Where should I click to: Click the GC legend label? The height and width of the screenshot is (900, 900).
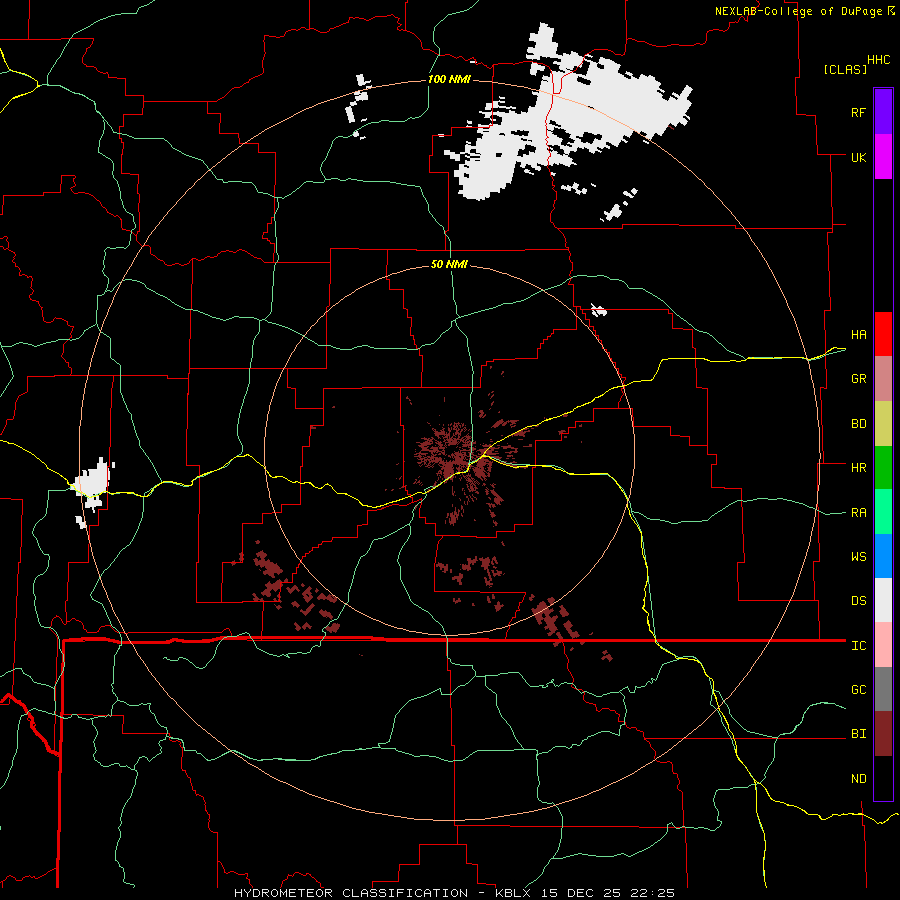(x=858, y=690)
